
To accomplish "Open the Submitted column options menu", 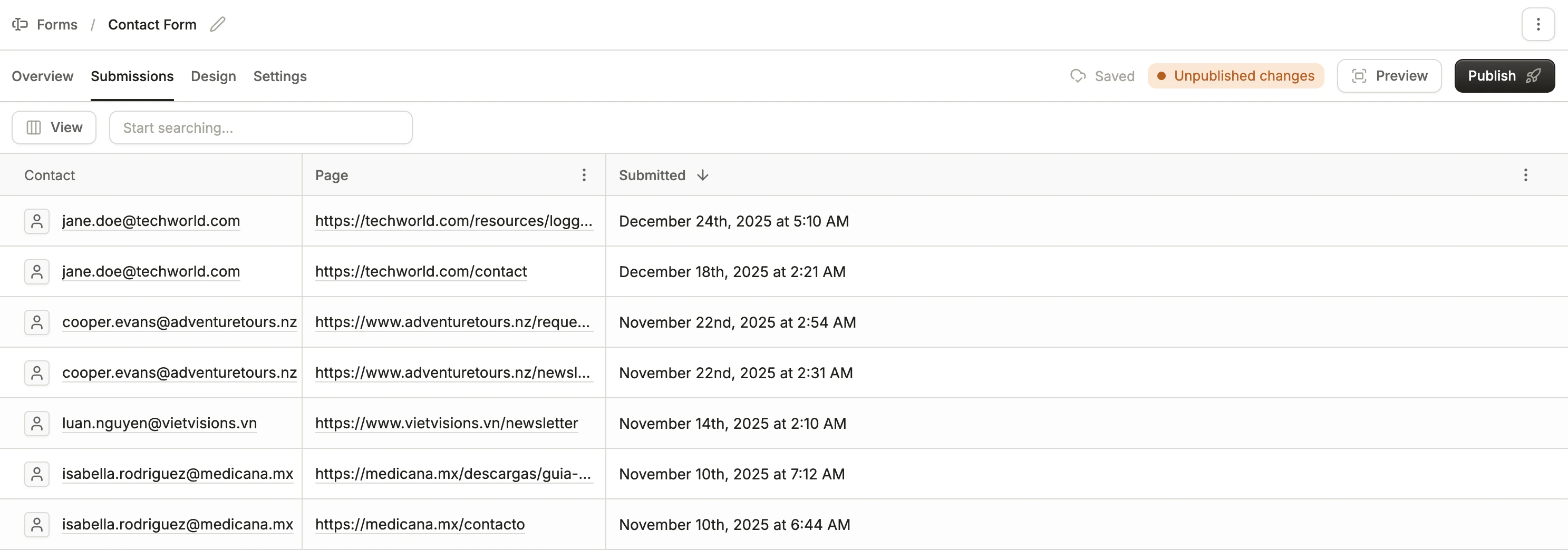I will pyautogui.click(x=1525, y=175).
